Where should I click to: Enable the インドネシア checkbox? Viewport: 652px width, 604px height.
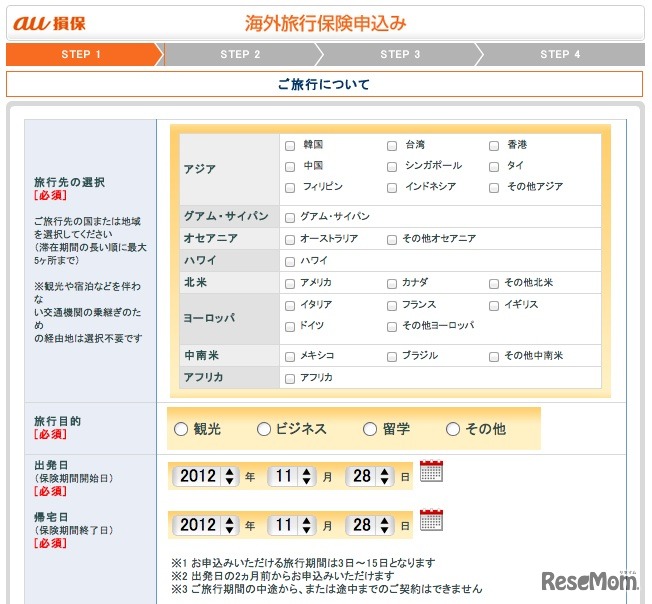click(x=392, y=187)
